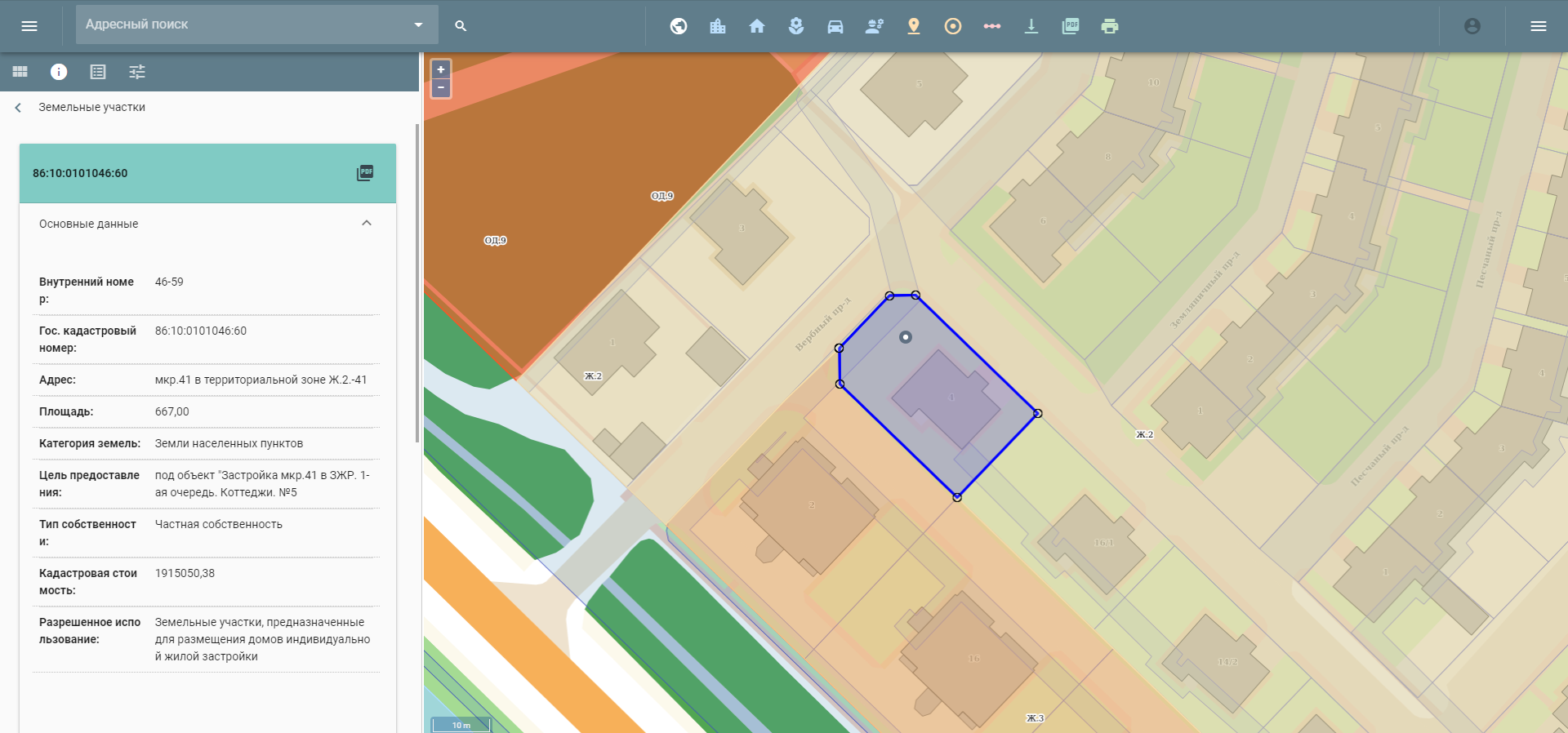The image size is (1568, 733).
Task: Click the multi-storey building icon
Action: (717, 26)
